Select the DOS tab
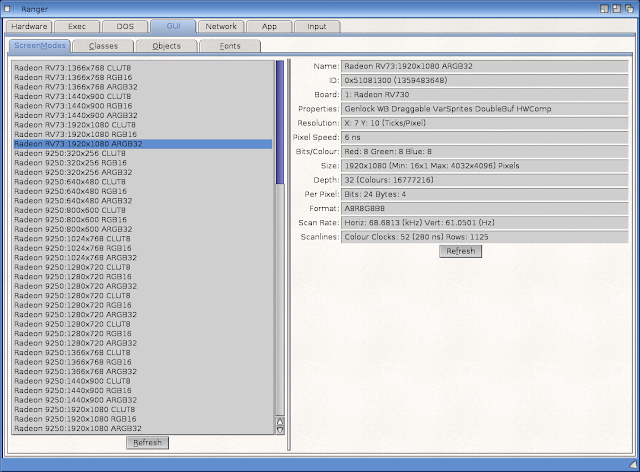The width and height of the screenshot is (640, 472). coord(125,27)
